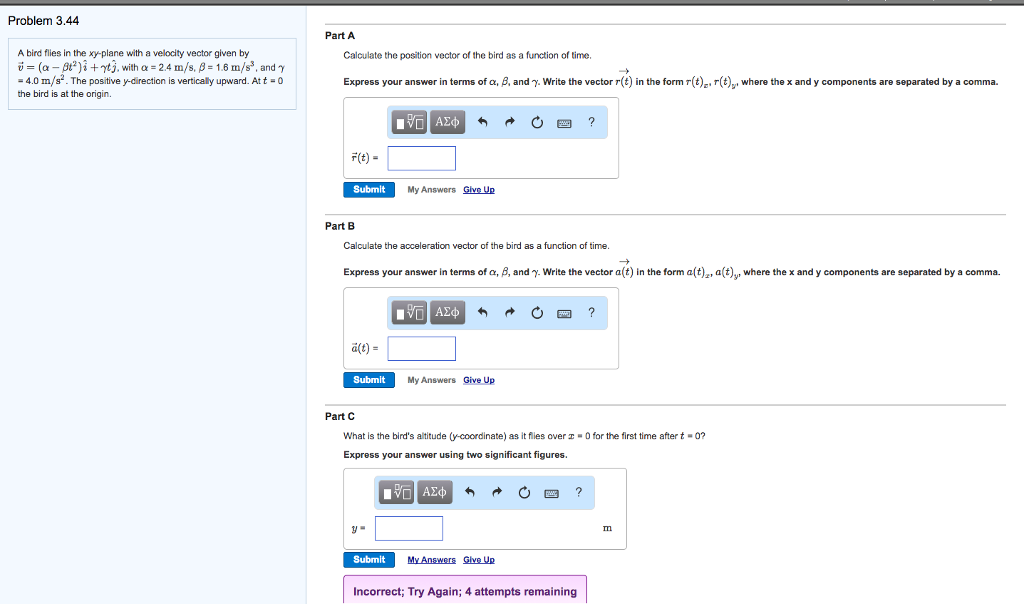Open My Answers for Part A

(x=431, y=189)
